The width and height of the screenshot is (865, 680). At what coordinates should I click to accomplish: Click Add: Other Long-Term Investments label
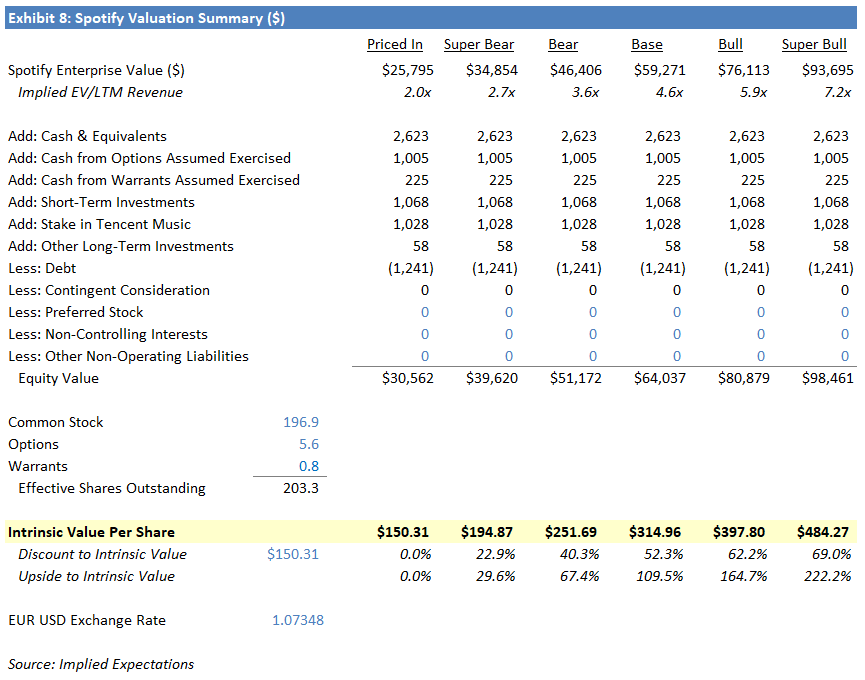click(121, 247)
